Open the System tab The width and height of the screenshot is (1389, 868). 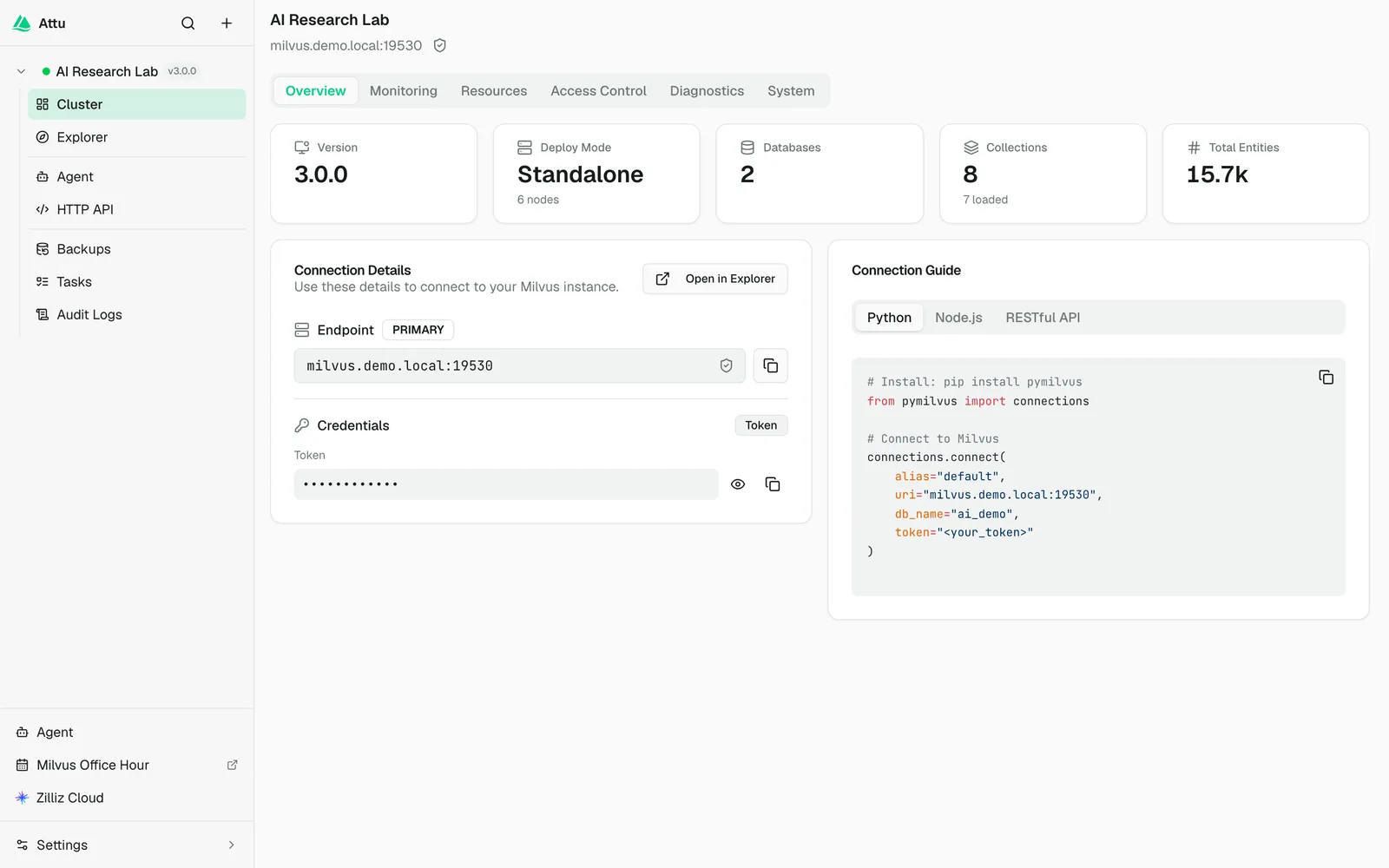point(791,90)
